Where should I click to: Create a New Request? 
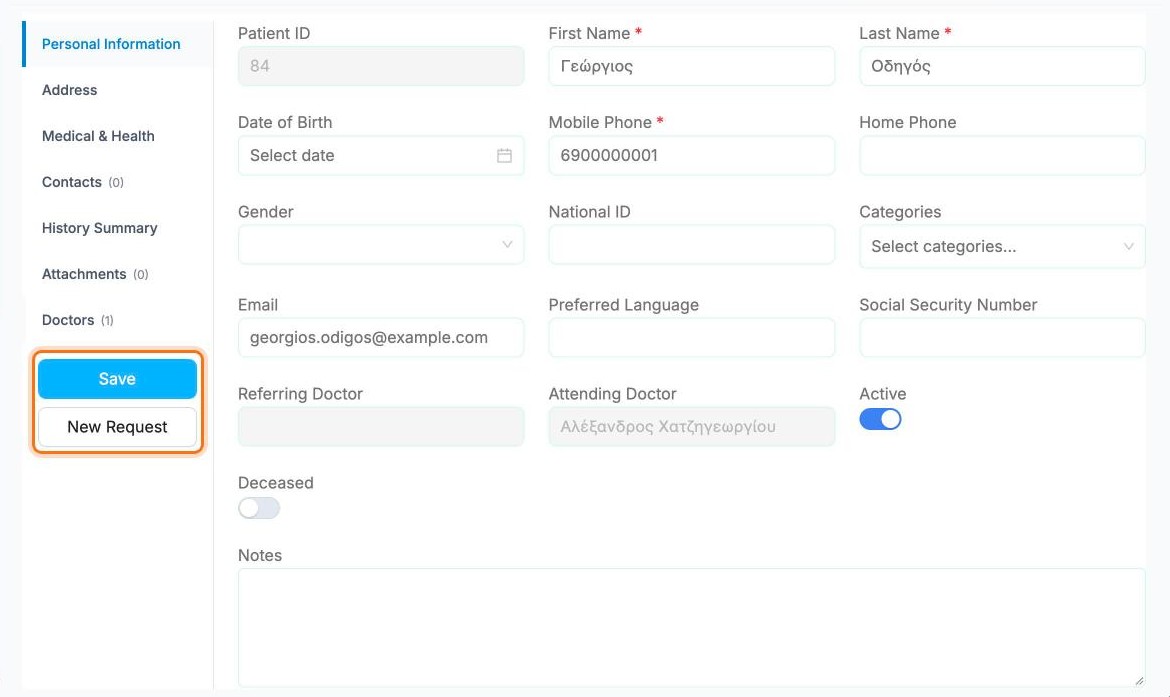(117, 427)
